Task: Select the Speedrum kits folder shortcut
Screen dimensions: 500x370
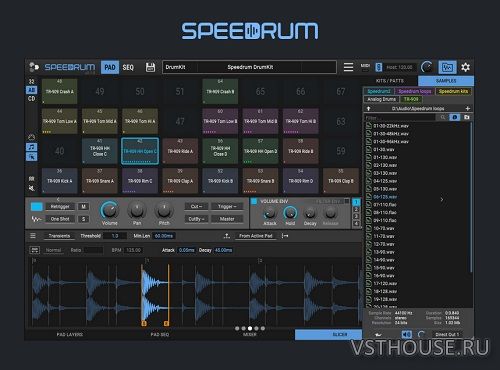Action: pos(453,91)
